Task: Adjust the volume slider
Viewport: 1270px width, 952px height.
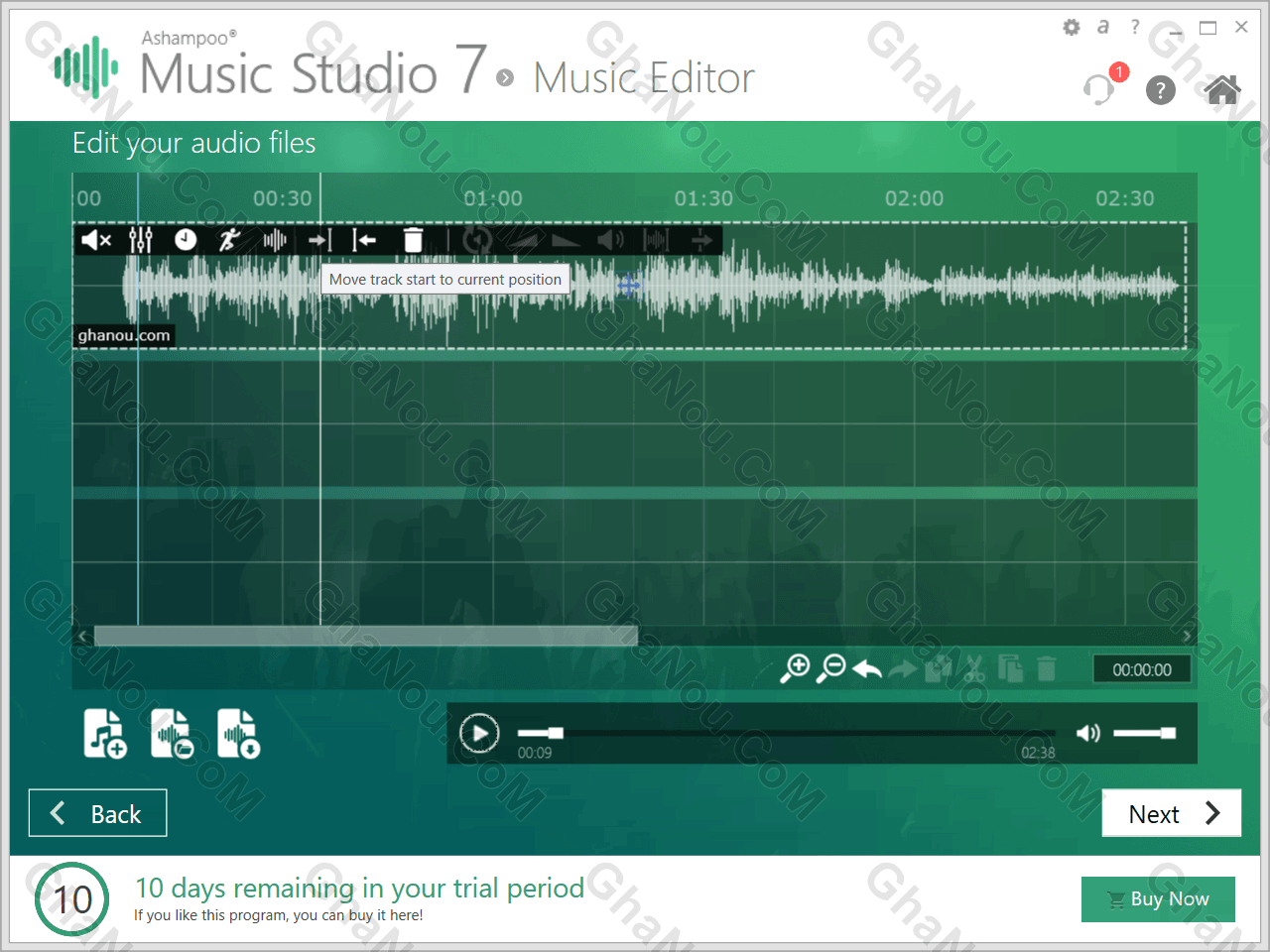Action: tap(1144, 733)
